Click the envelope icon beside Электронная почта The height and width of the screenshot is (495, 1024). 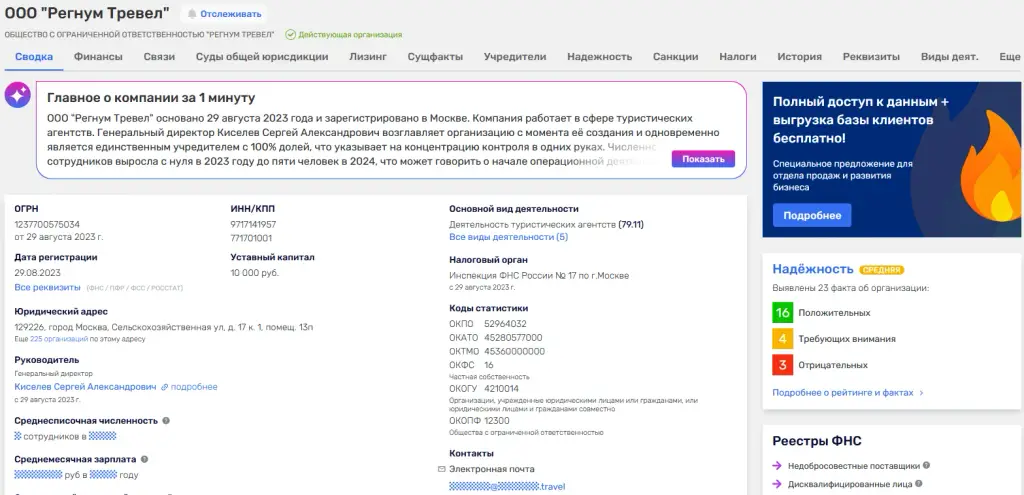click(441, 469)
